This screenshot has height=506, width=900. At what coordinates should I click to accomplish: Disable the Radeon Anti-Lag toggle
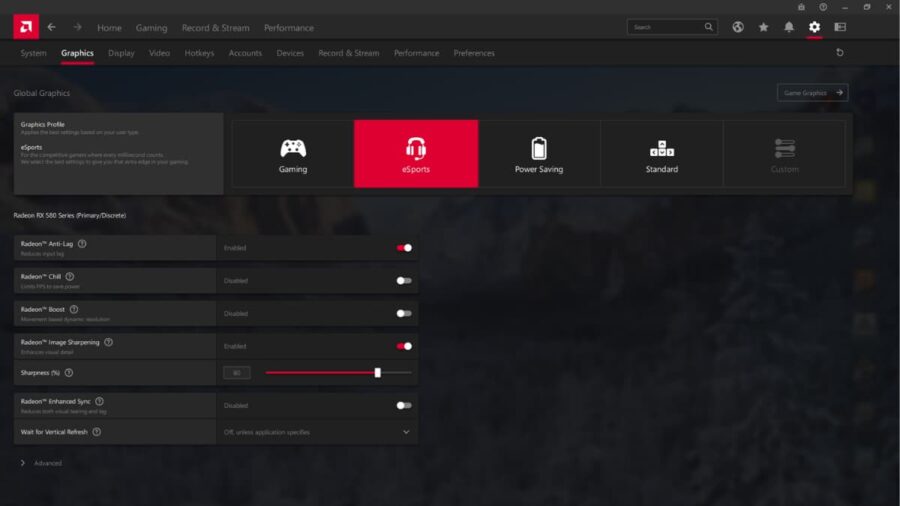coord(404,248)
